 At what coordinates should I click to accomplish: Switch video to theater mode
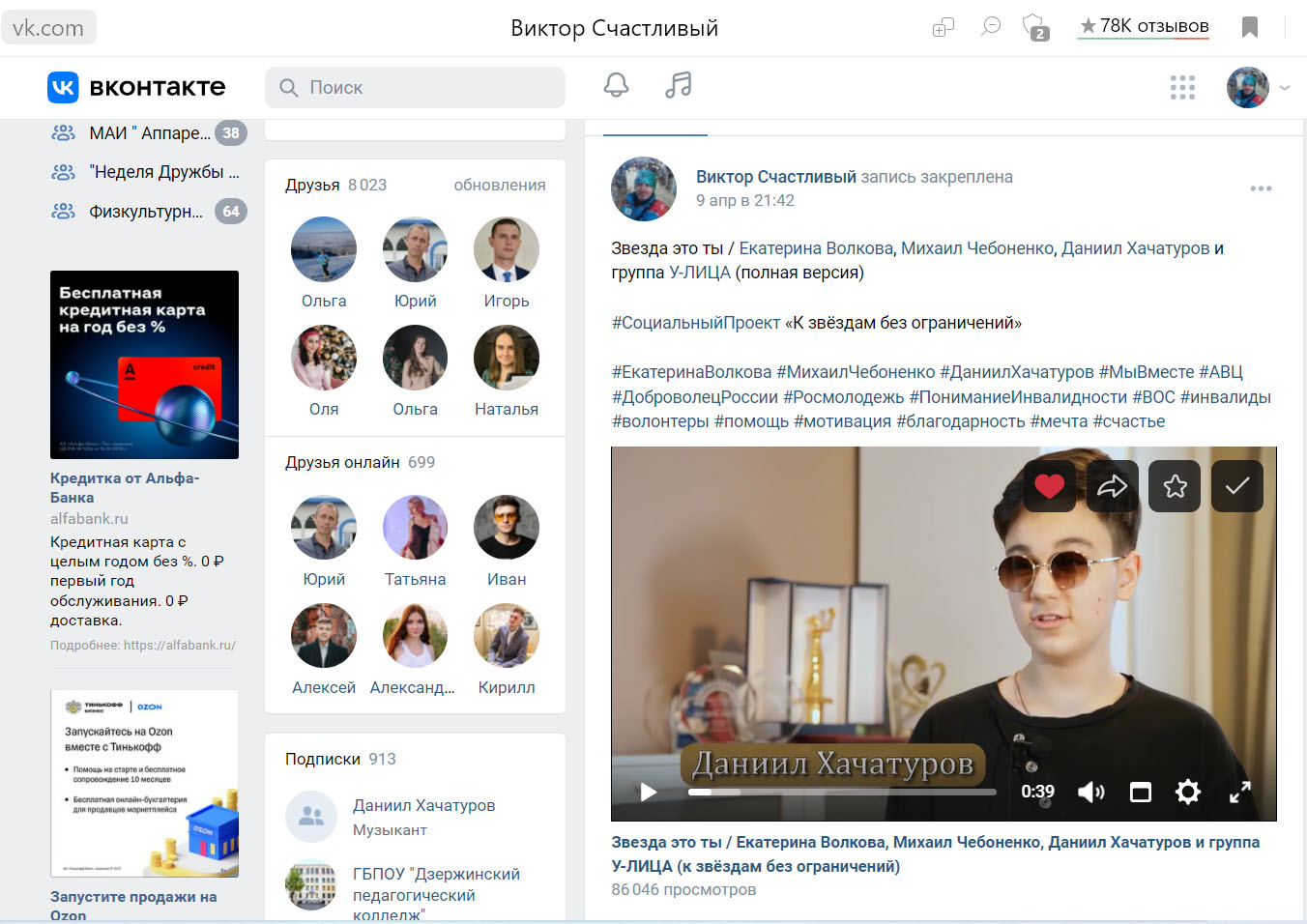click(1141, 793)
